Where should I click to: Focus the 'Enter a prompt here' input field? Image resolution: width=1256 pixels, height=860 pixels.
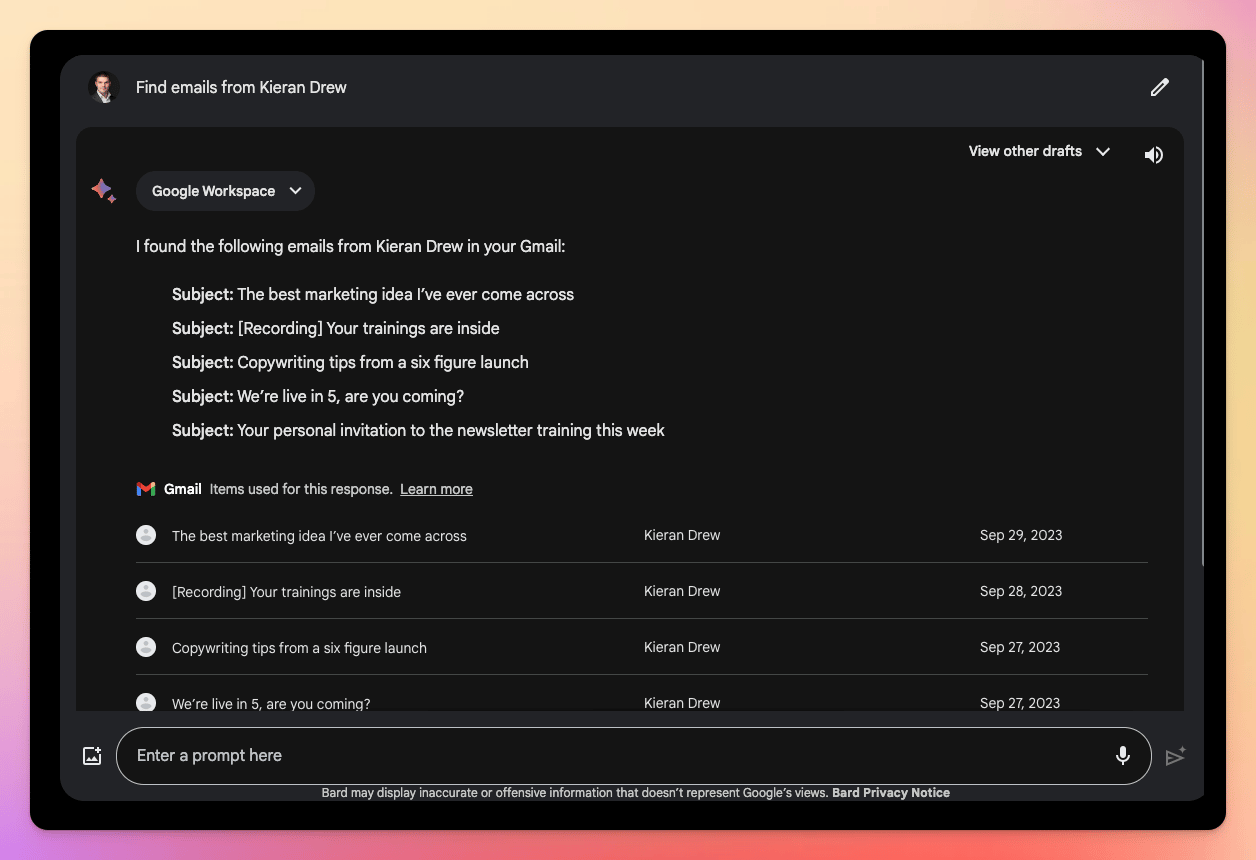(x=634, y=756)
